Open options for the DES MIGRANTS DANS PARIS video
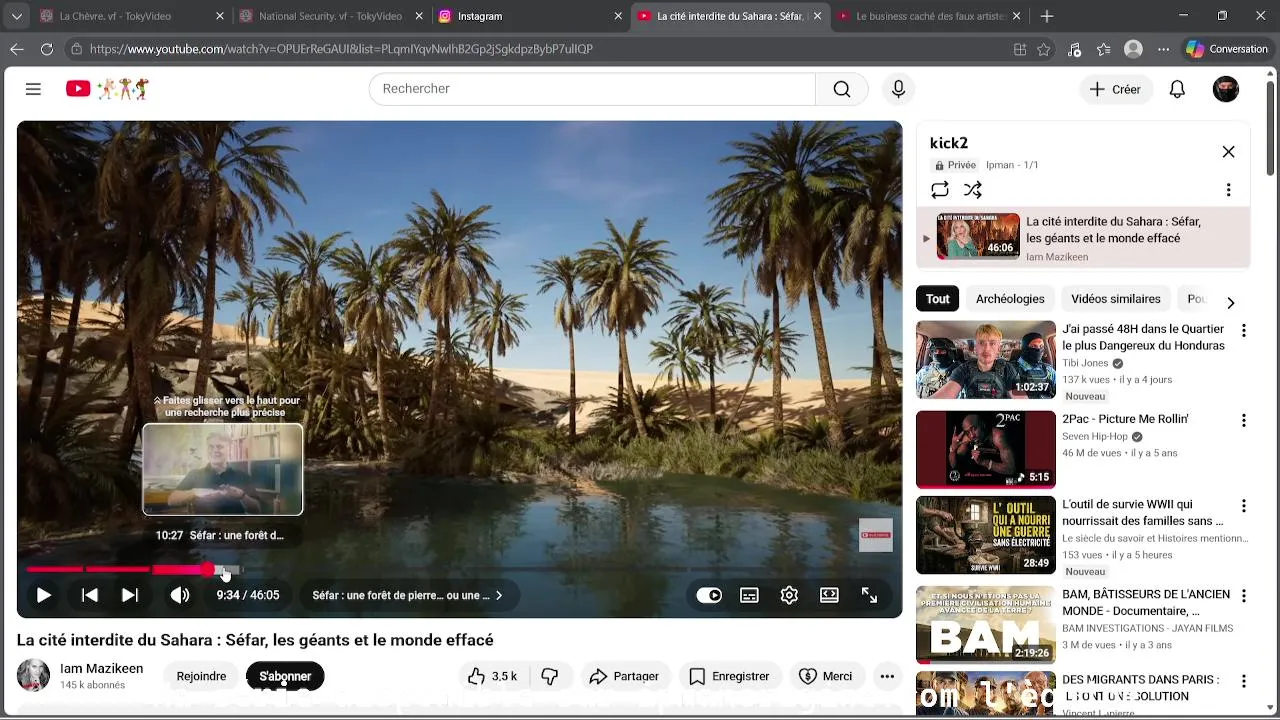 point(1244,682)
